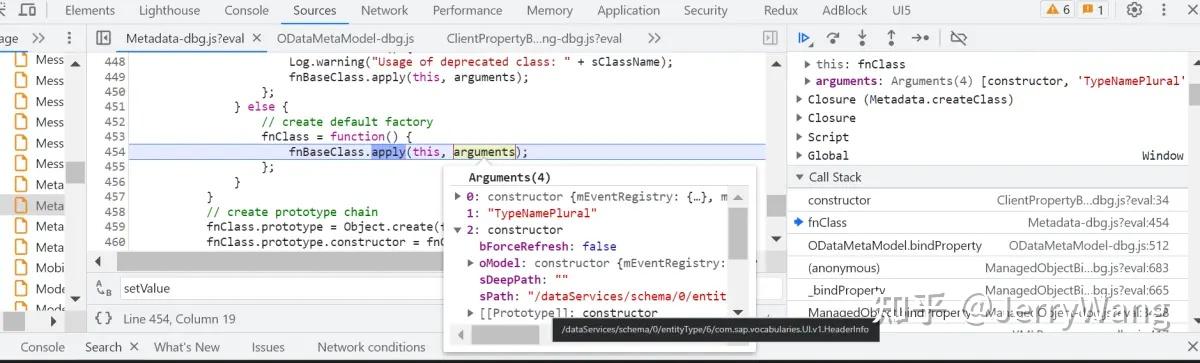The width and height of the screenshot is (1200, 363).
Task: Expand the Global scope
Action: [x=800, y=156]
